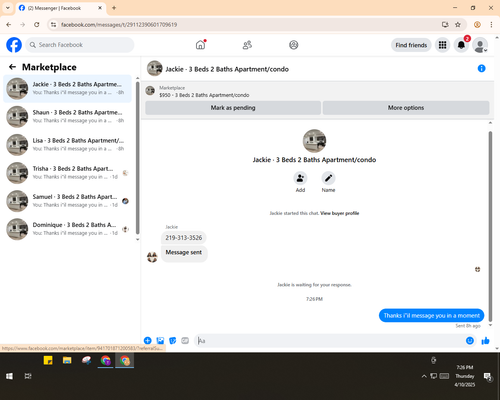The image size is (500, 400).
Task: Open Windows Task View icon
Action: [x=28, y=376]
